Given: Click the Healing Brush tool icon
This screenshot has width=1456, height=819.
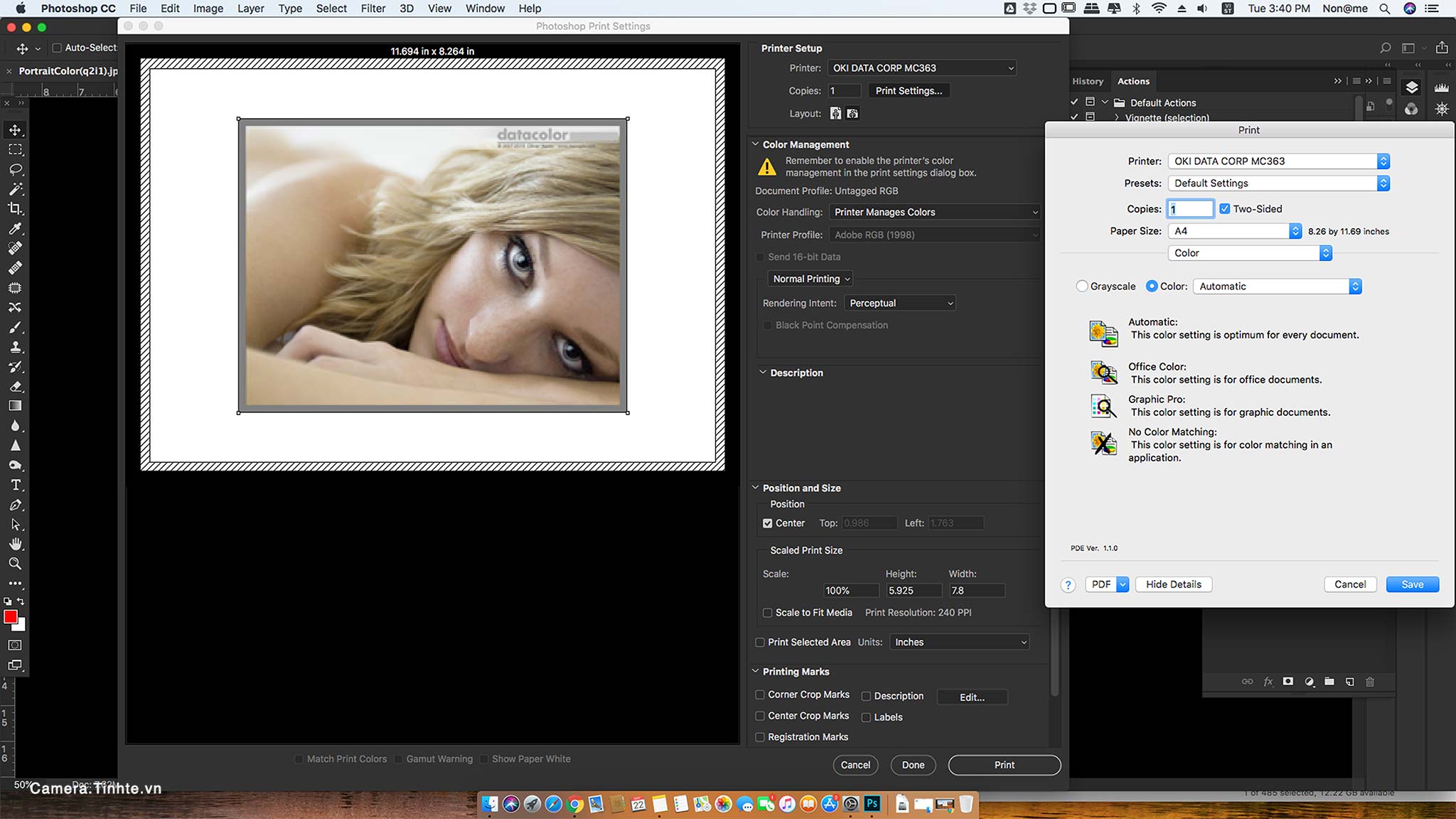Looking at the screenshot, I should click(x=14, y=267).
